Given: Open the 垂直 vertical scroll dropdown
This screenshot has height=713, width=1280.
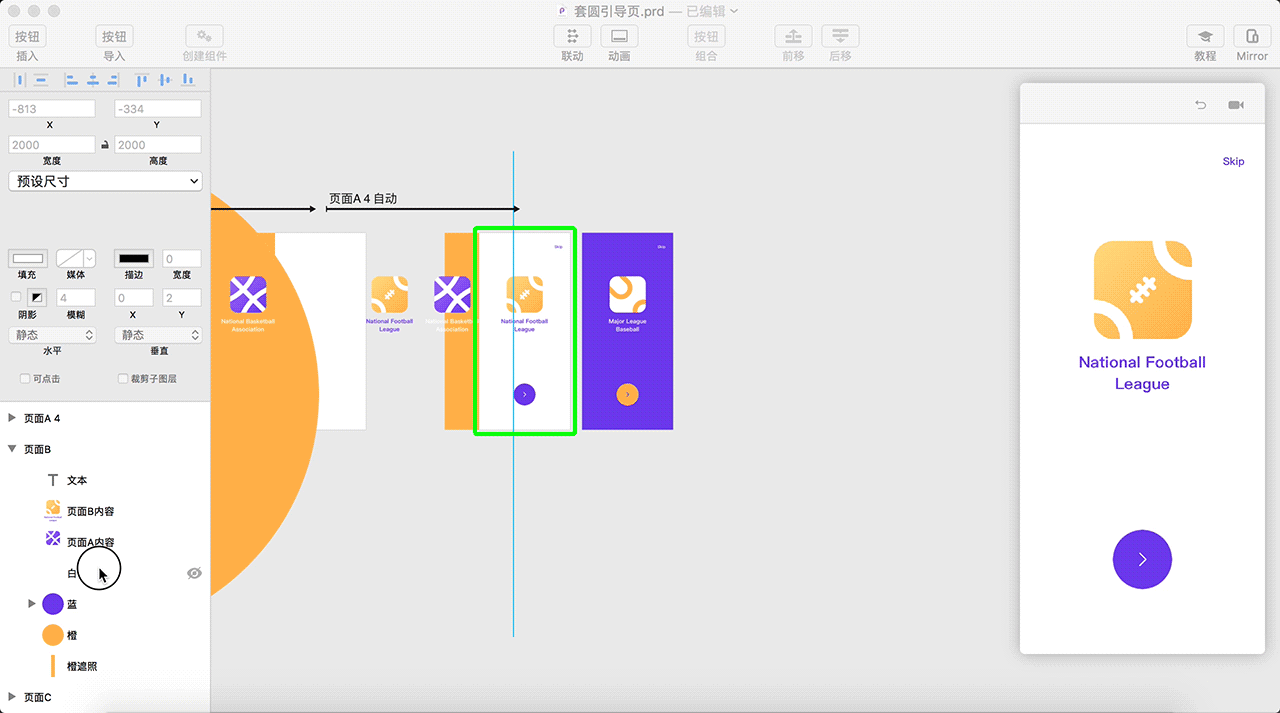Looking at the screenshot, I should (157, 335).
